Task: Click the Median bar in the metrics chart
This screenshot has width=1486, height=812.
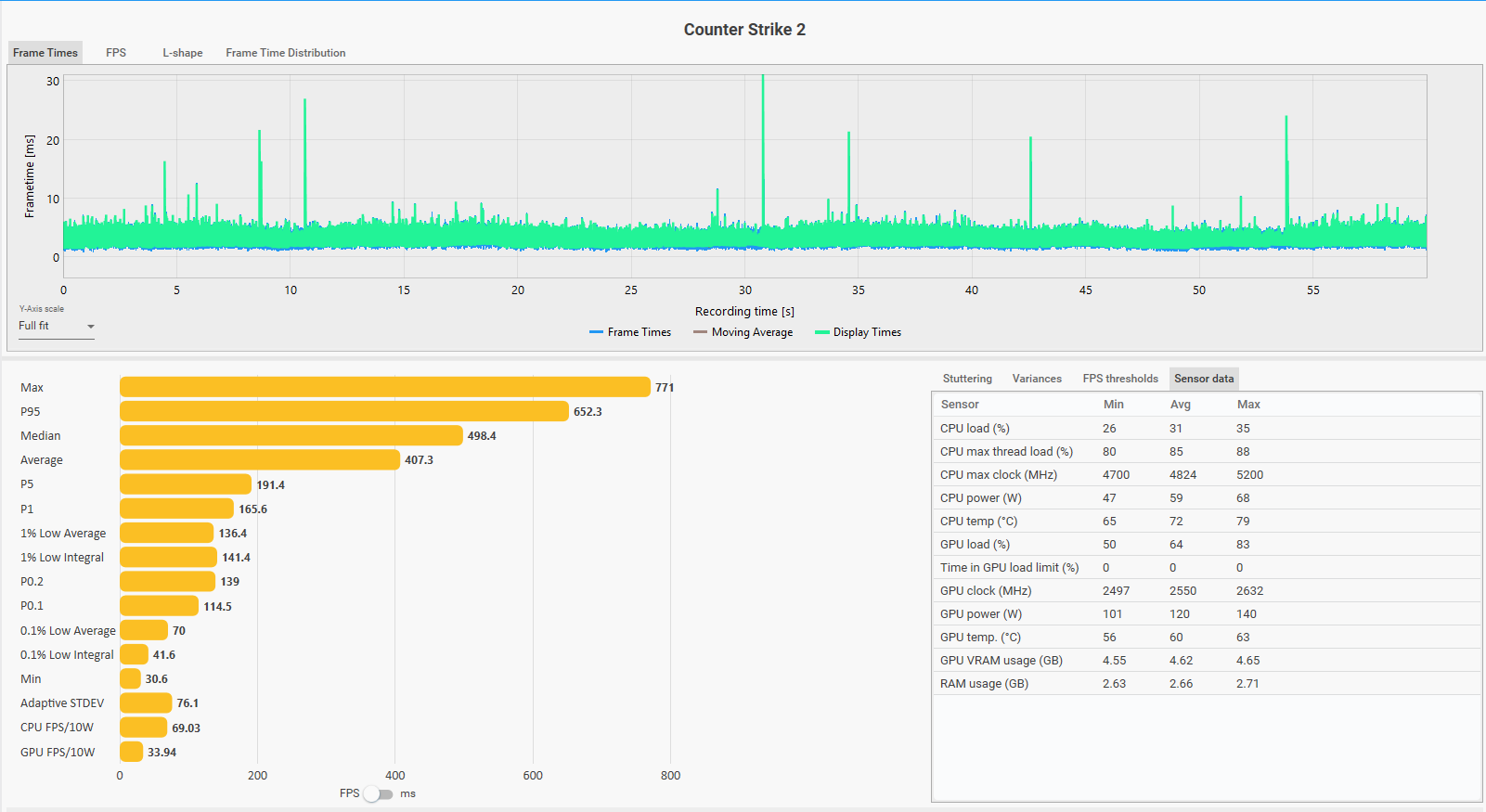Action: [x=291, y=435]
